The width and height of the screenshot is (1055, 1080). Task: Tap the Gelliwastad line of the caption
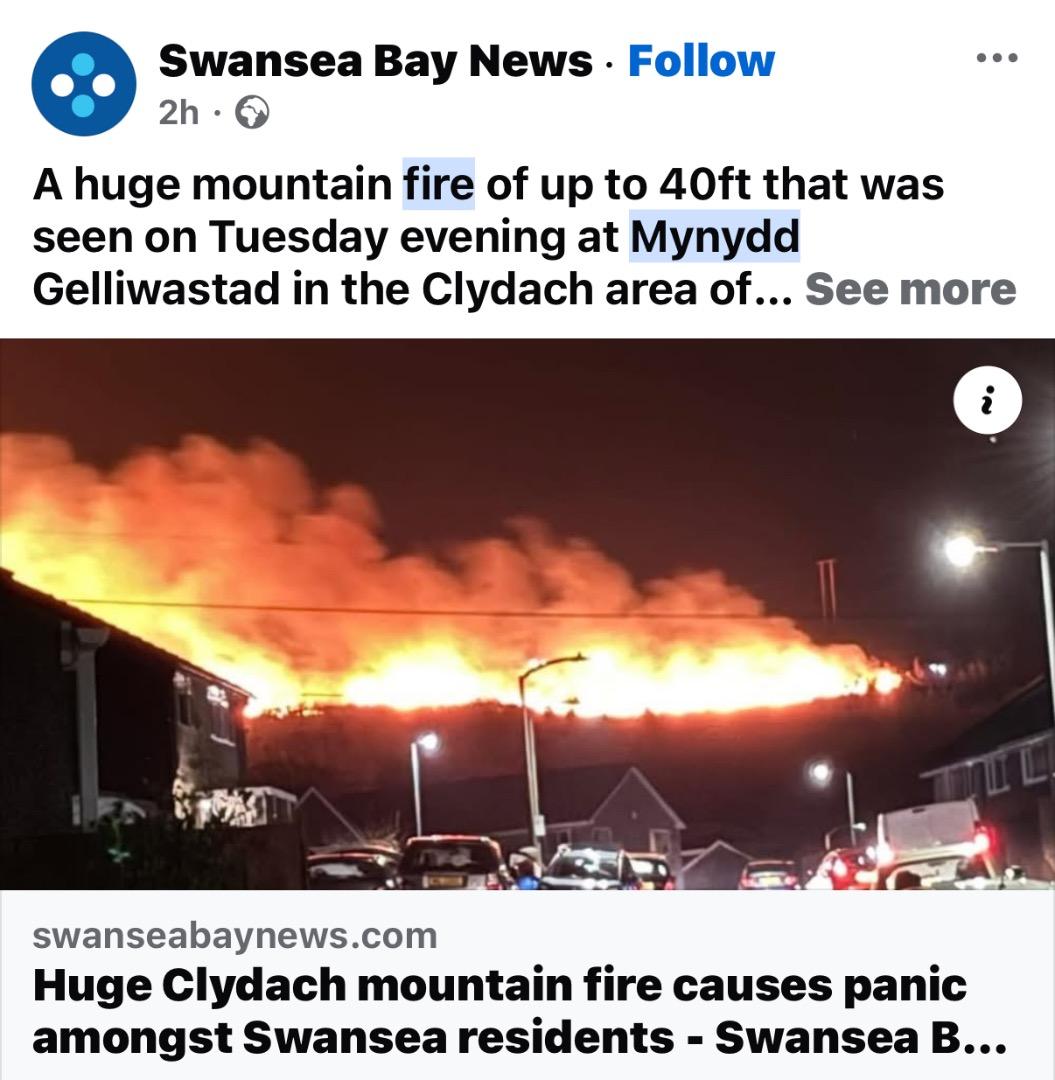(x=412, y=289)
